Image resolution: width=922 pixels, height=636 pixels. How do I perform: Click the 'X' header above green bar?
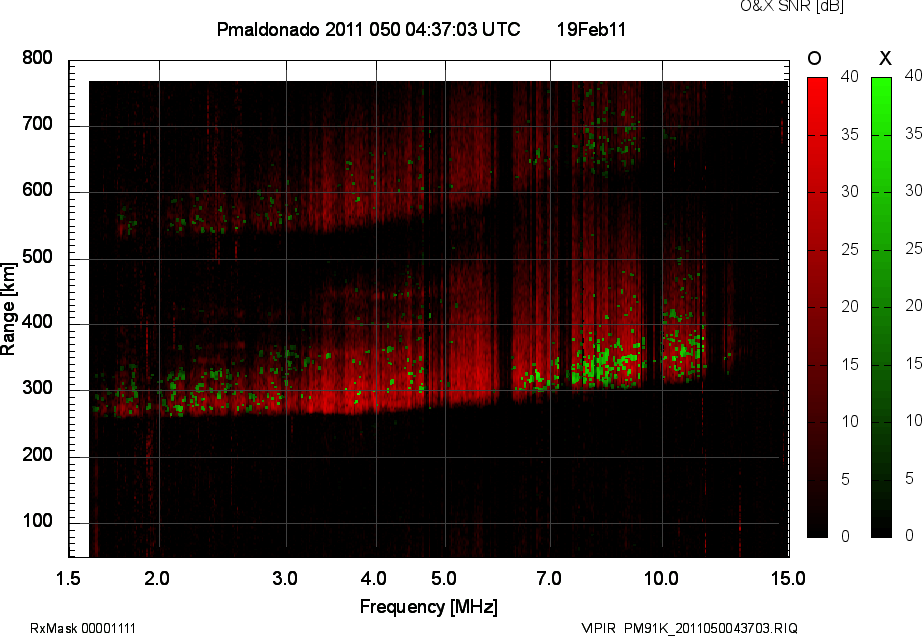(885, 58)
